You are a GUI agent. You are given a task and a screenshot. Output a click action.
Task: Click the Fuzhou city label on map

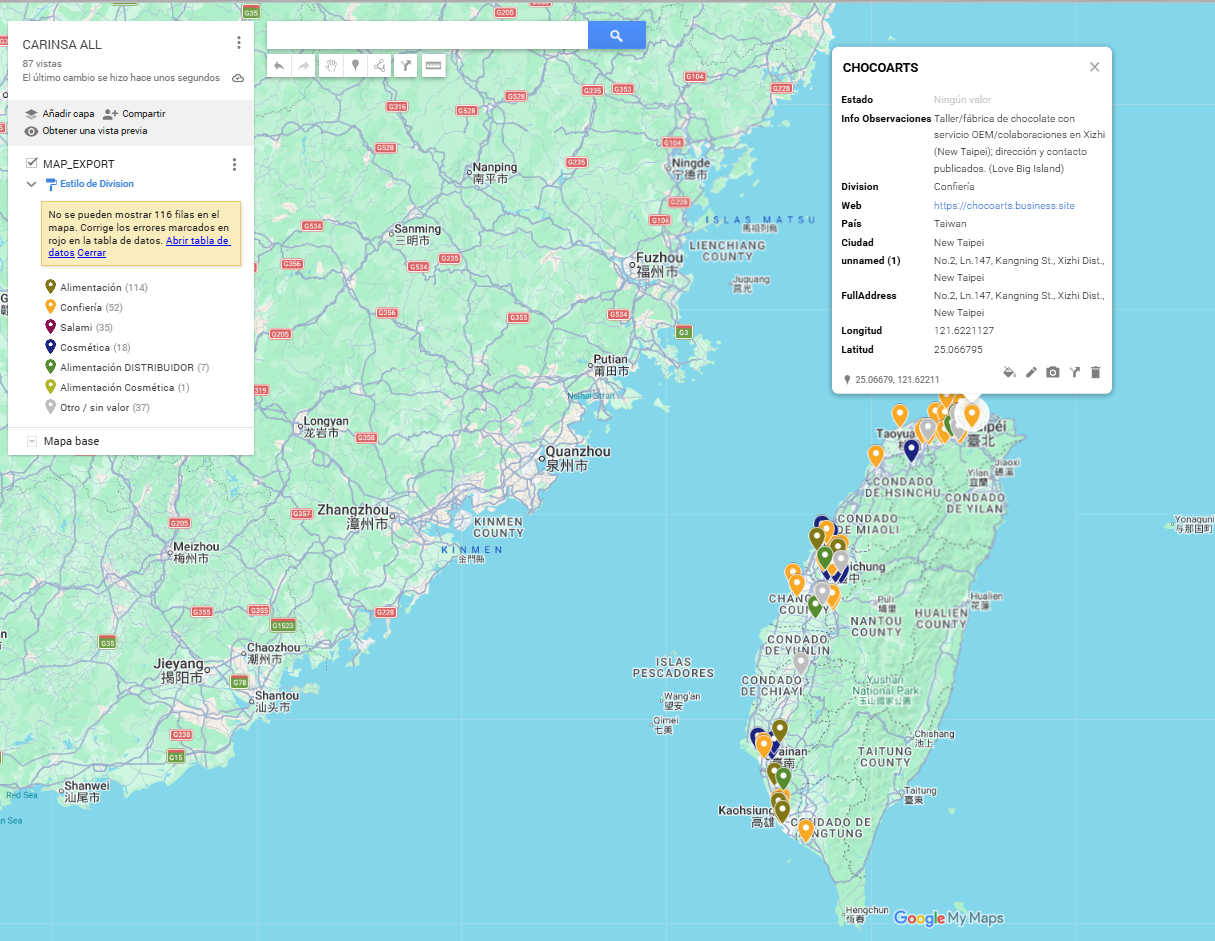pos(658,264)
